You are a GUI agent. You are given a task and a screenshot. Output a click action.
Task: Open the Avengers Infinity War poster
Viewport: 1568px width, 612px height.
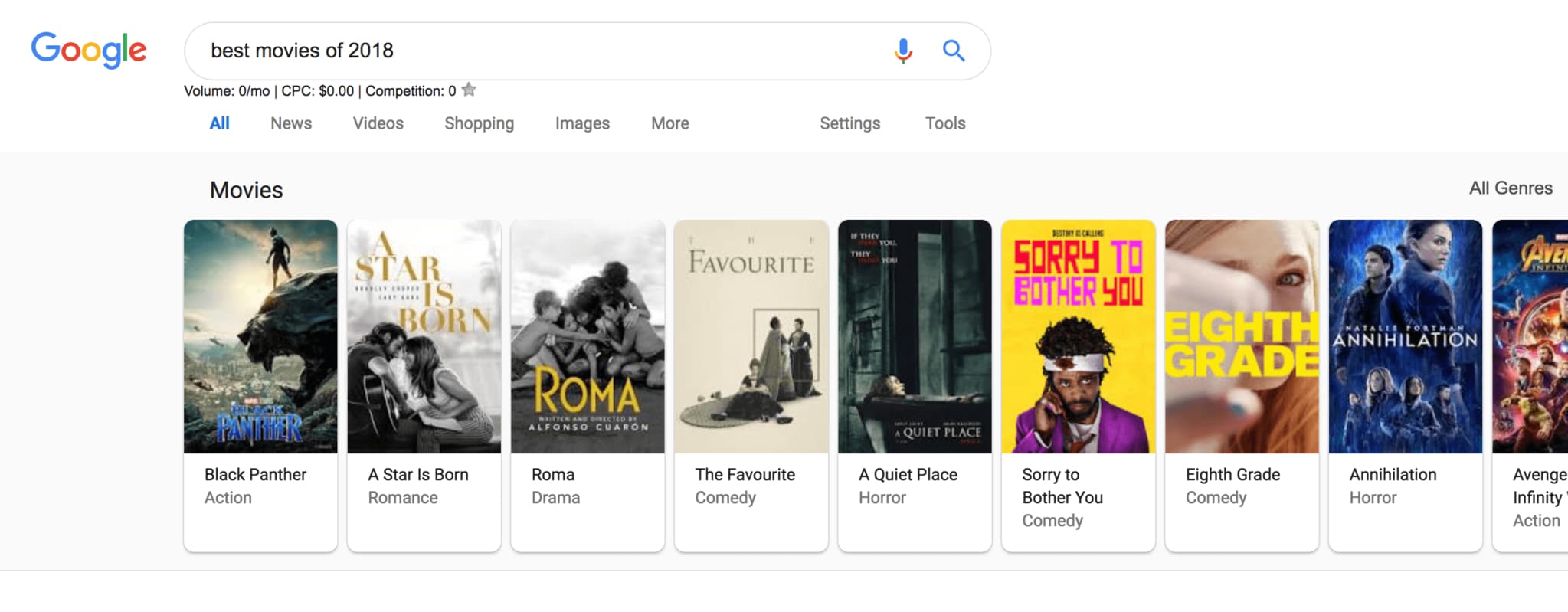coord(1530,336)
